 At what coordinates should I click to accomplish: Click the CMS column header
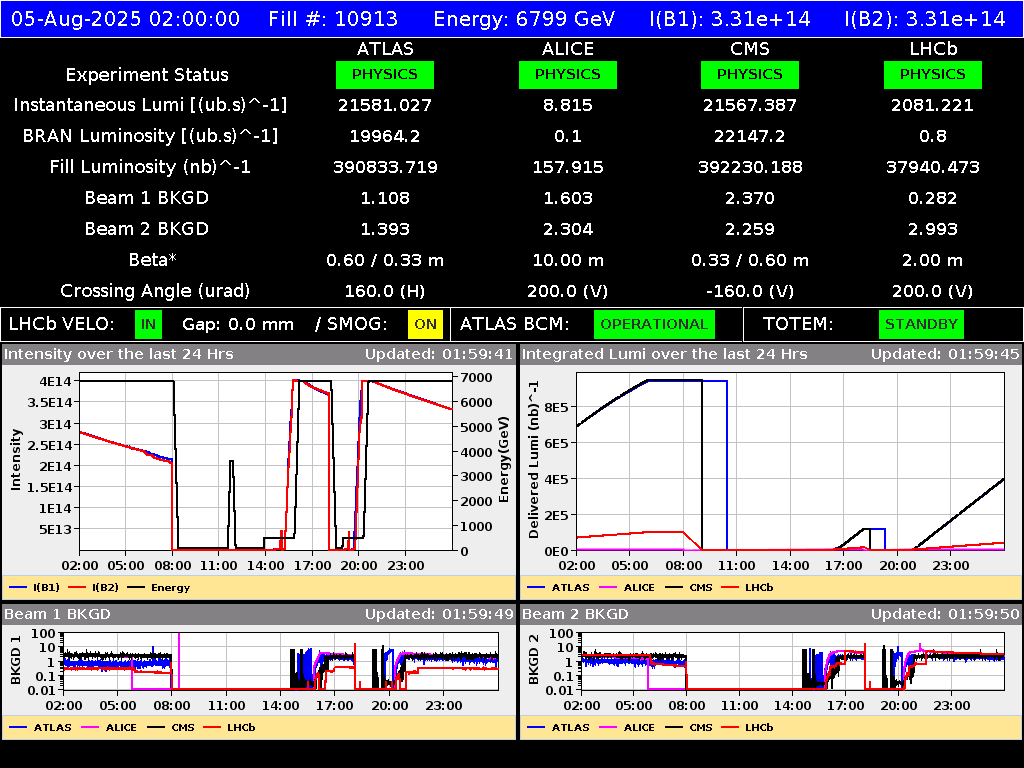[x=750, y=49]
